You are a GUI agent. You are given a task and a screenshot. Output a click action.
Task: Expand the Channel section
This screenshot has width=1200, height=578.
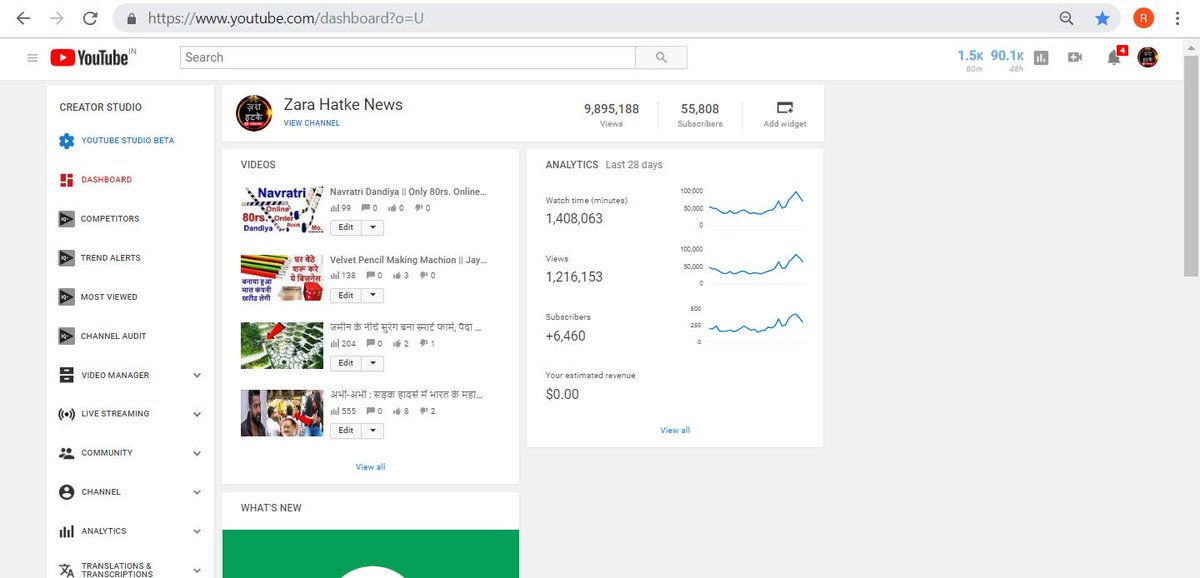pyautogui.click(x=197, y=492)
